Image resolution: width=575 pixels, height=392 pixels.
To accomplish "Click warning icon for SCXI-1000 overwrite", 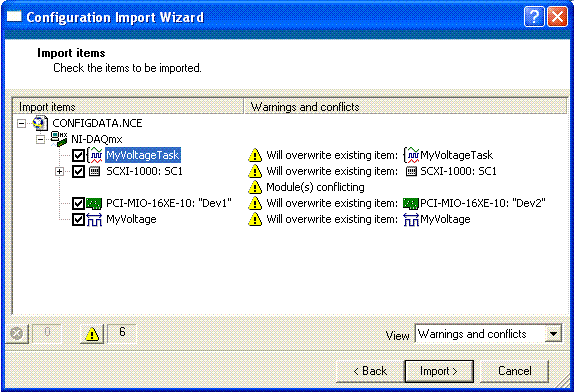I will 255,171.
